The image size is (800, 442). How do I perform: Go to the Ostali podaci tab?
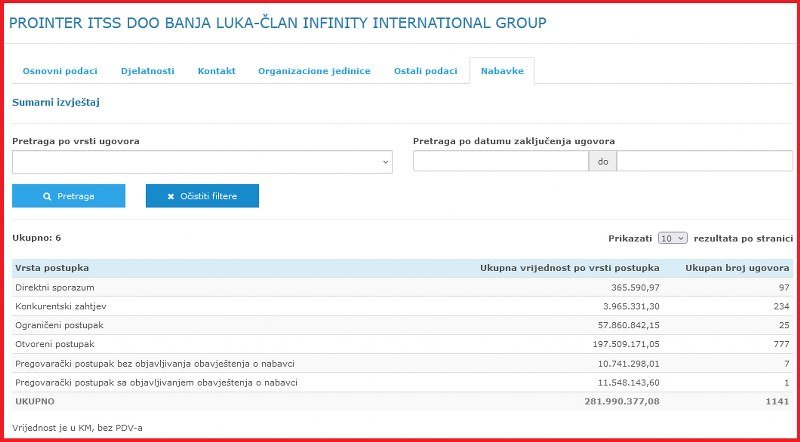point(426,71)
